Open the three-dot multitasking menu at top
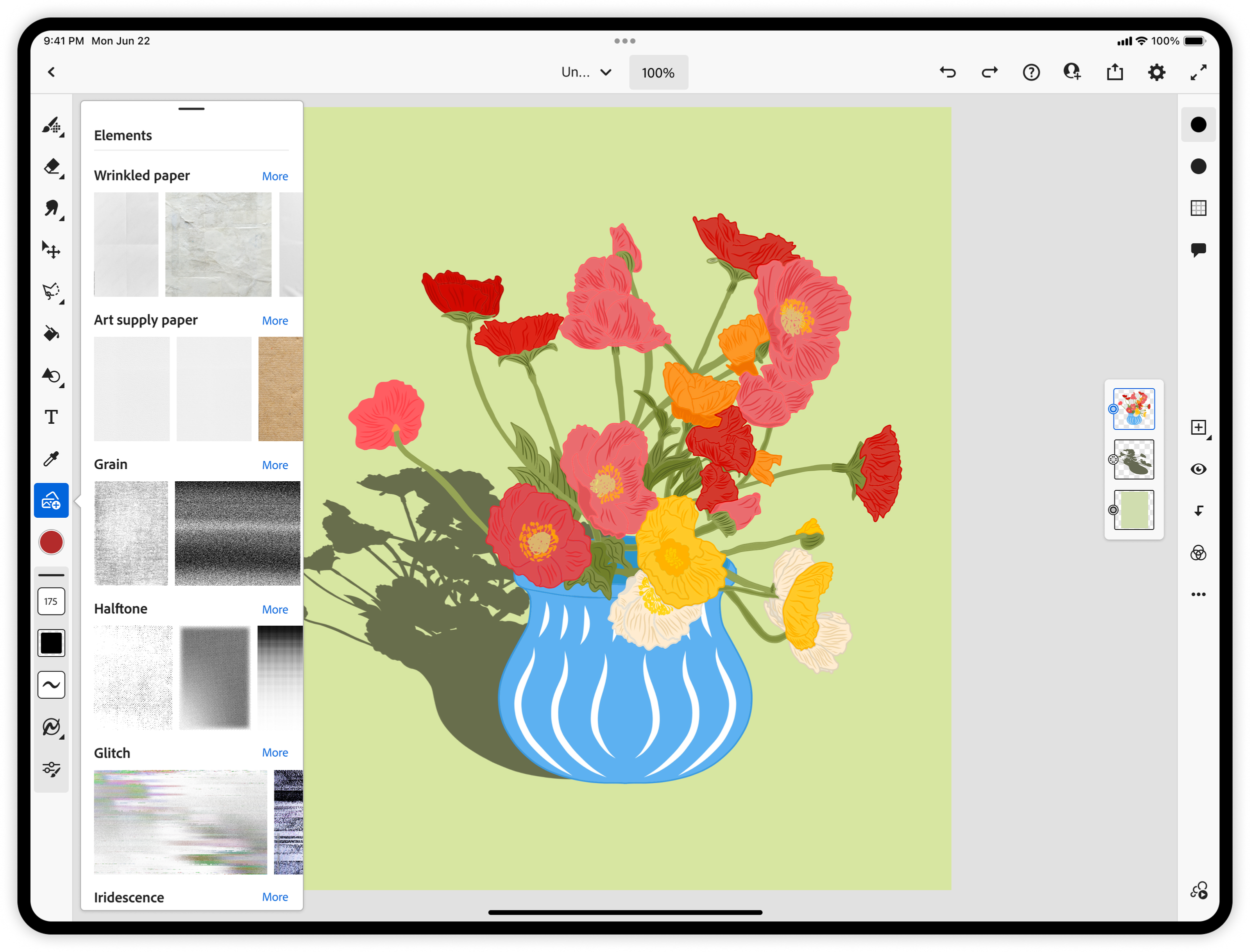 tap(624, 41)
